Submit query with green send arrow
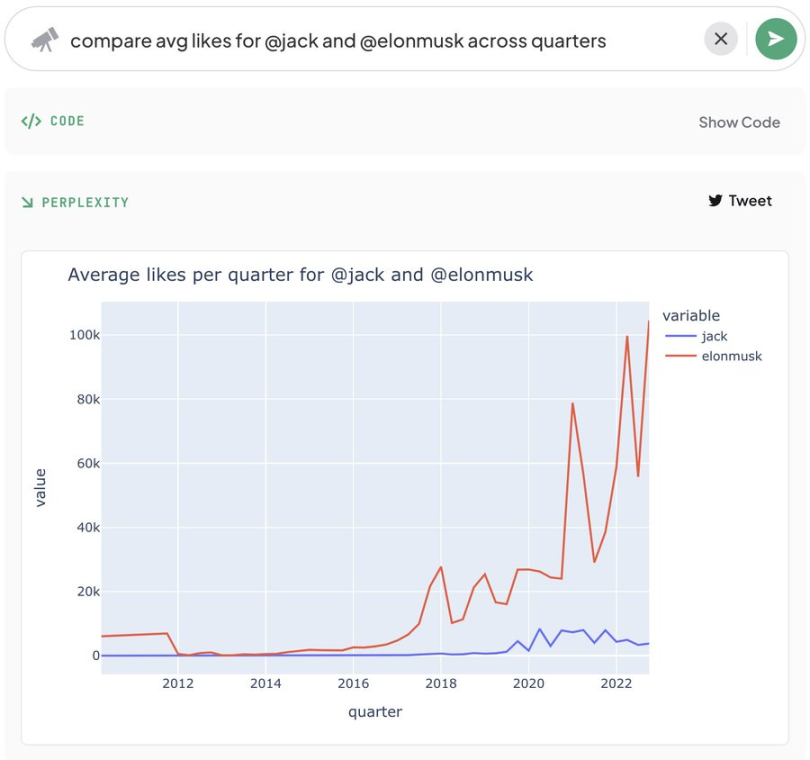The image size is (810, 760). 776,39
